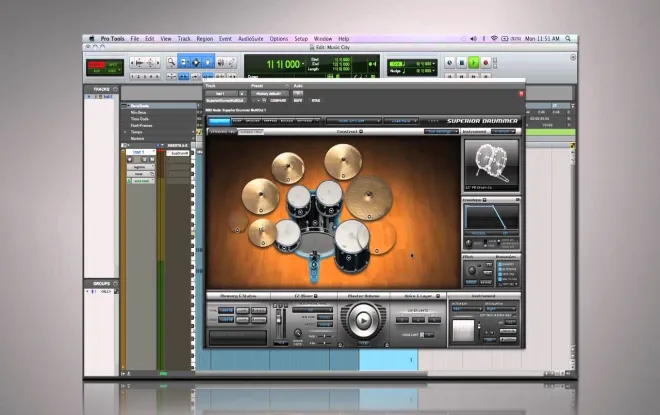Toggle the COMPARE button in plug-in header

[278, 101]
